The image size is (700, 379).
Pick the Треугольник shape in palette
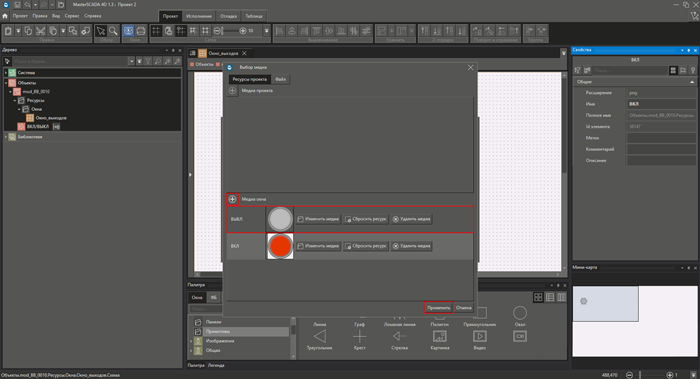pyautogui.click(x=320, y=339)
